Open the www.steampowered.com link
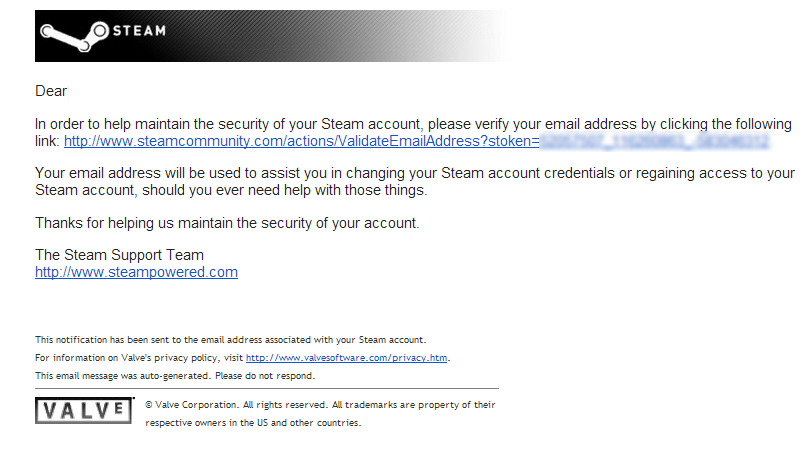Screen dimensions: 811x451 (x=136, y=272)
